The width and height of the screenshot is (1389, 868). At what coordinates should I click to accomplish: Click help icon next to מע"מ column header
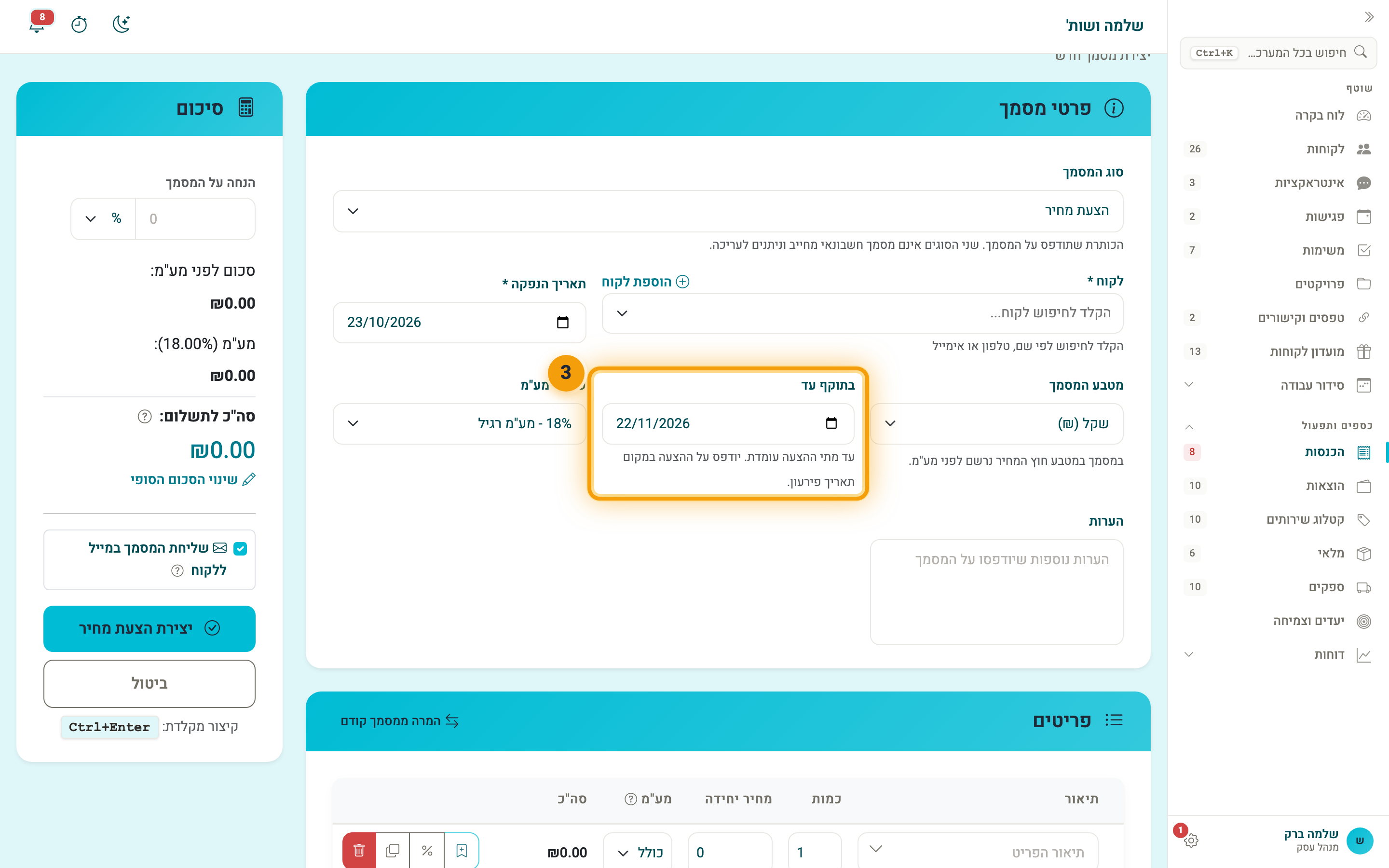[631, 799]
